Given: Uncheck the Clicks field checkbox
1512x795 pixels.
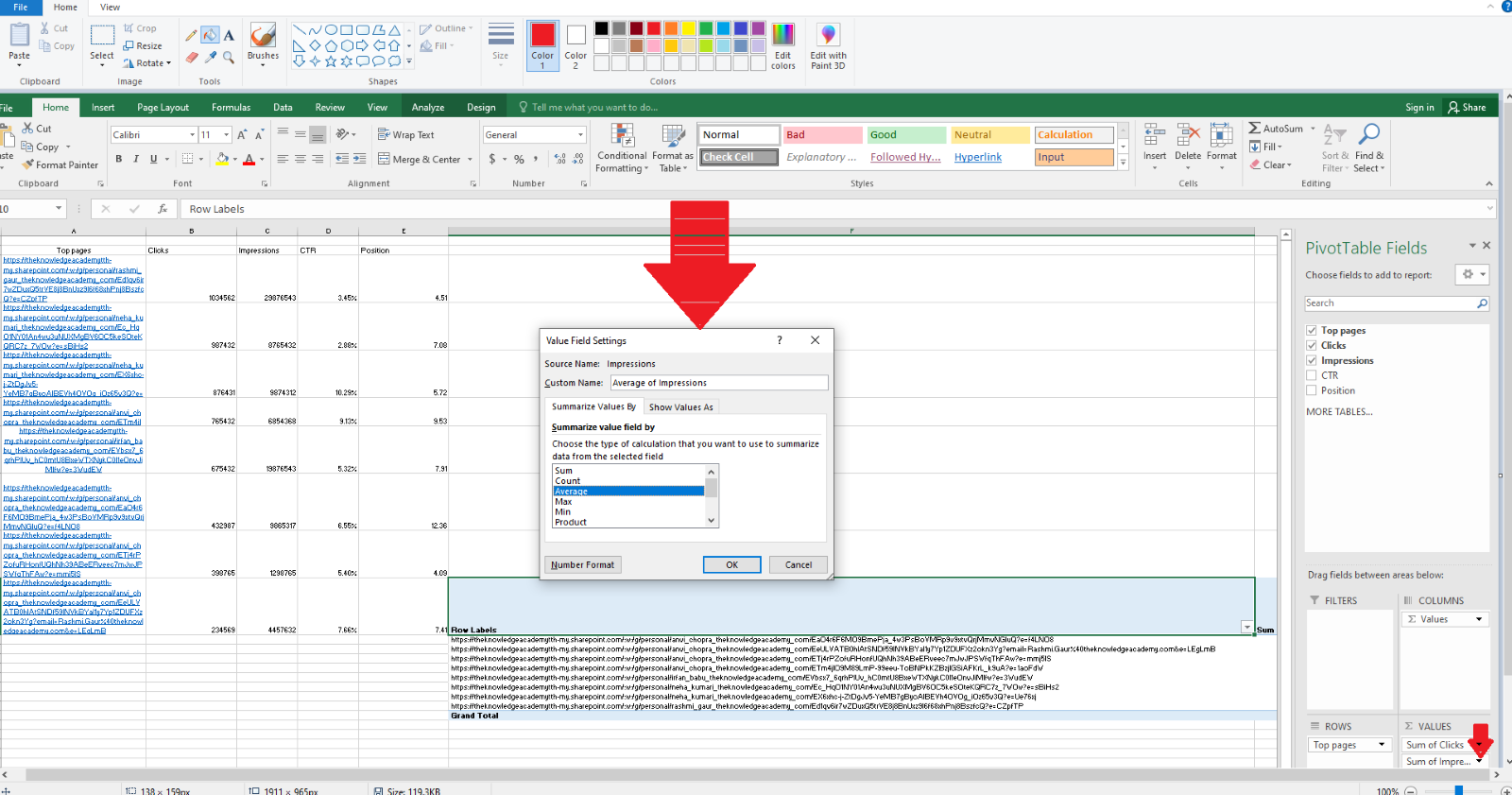Looking at the screenshot, I should pos(1312,346).
